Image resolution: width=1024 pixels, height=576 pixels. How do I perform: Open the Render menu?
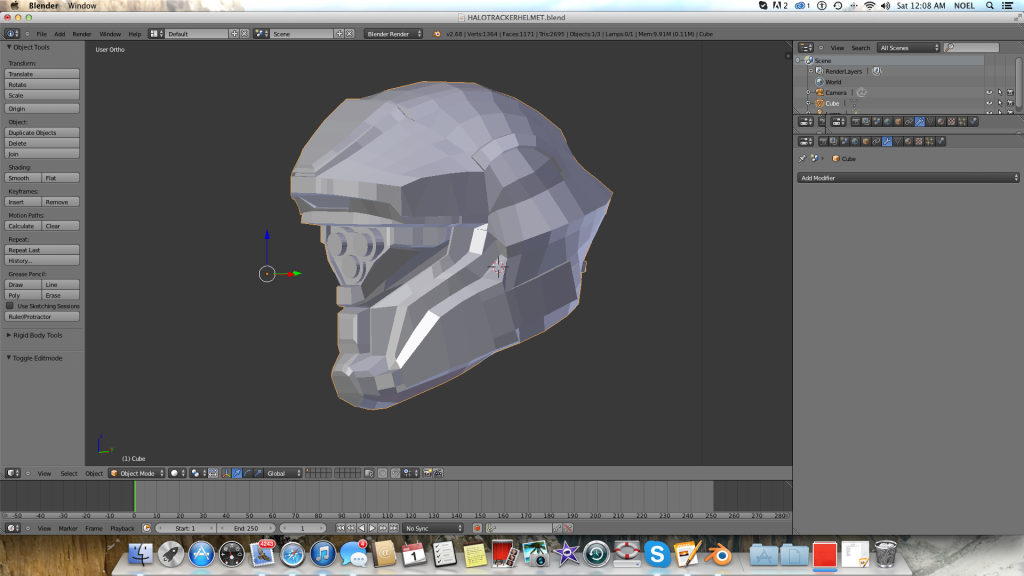pos(82,34)
